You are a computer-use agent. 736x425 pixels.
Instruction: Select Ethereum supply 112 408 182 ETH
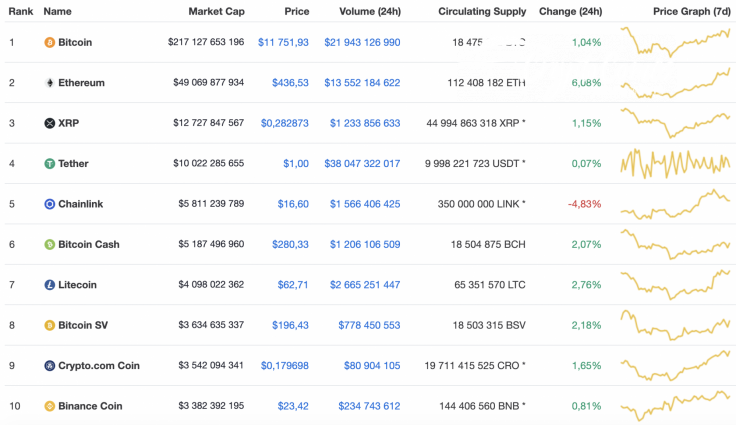click(x=486, y=83)
